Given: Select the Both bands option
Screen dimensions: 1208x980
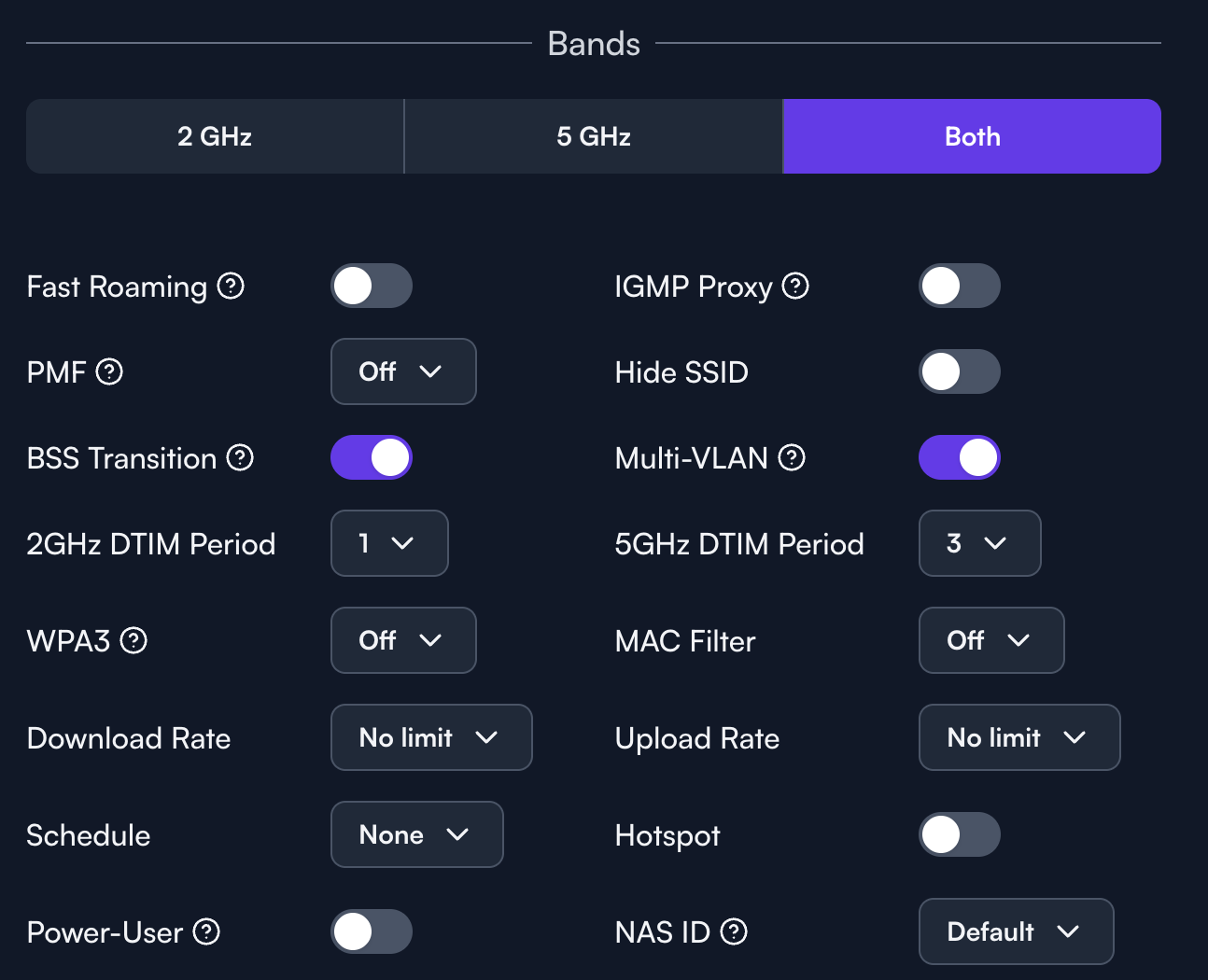Looking at the screenshot, I should click(972, 136).
